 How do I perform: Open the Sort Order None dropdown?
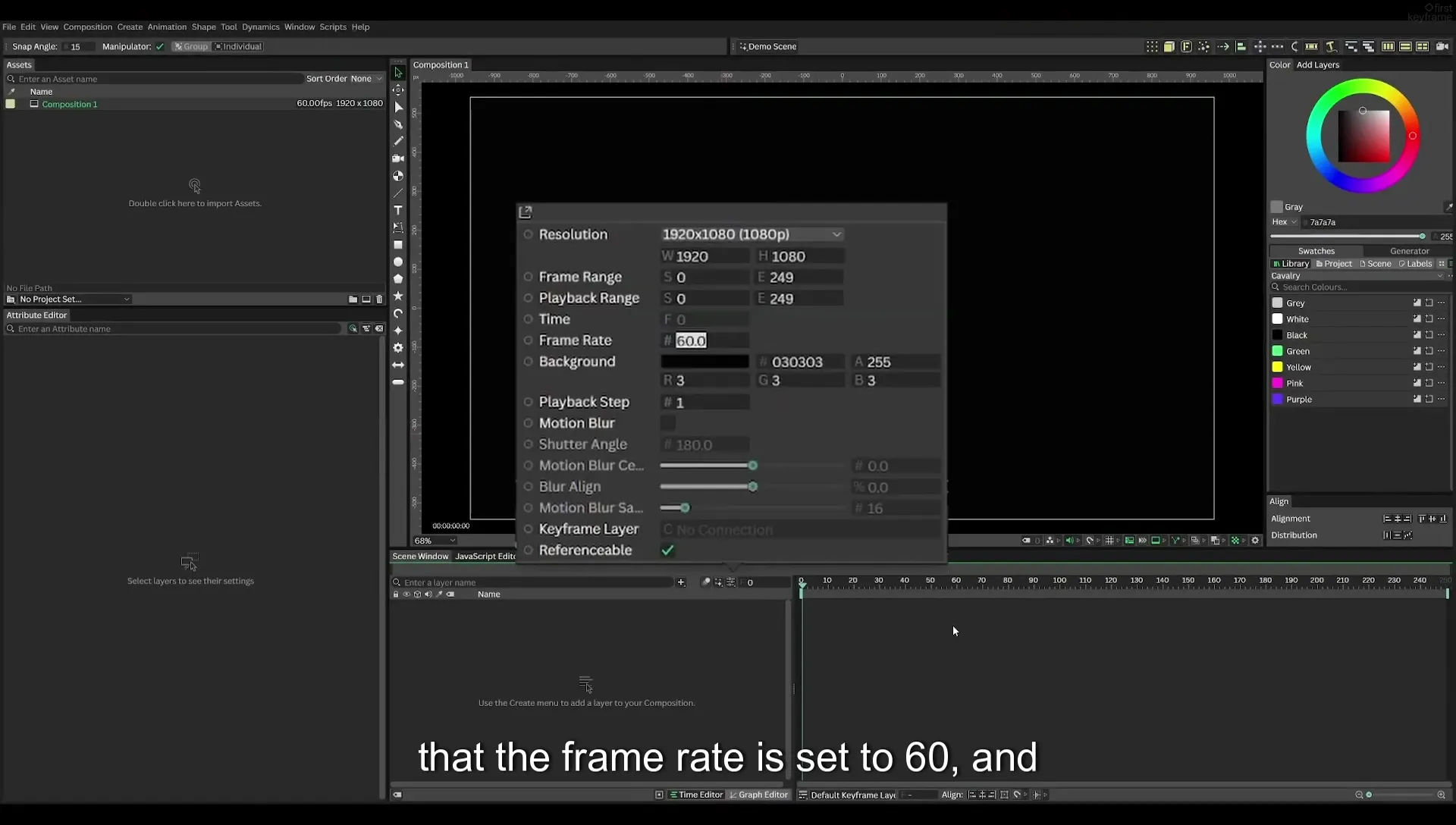pyautogui.click(x=366, y=79)
